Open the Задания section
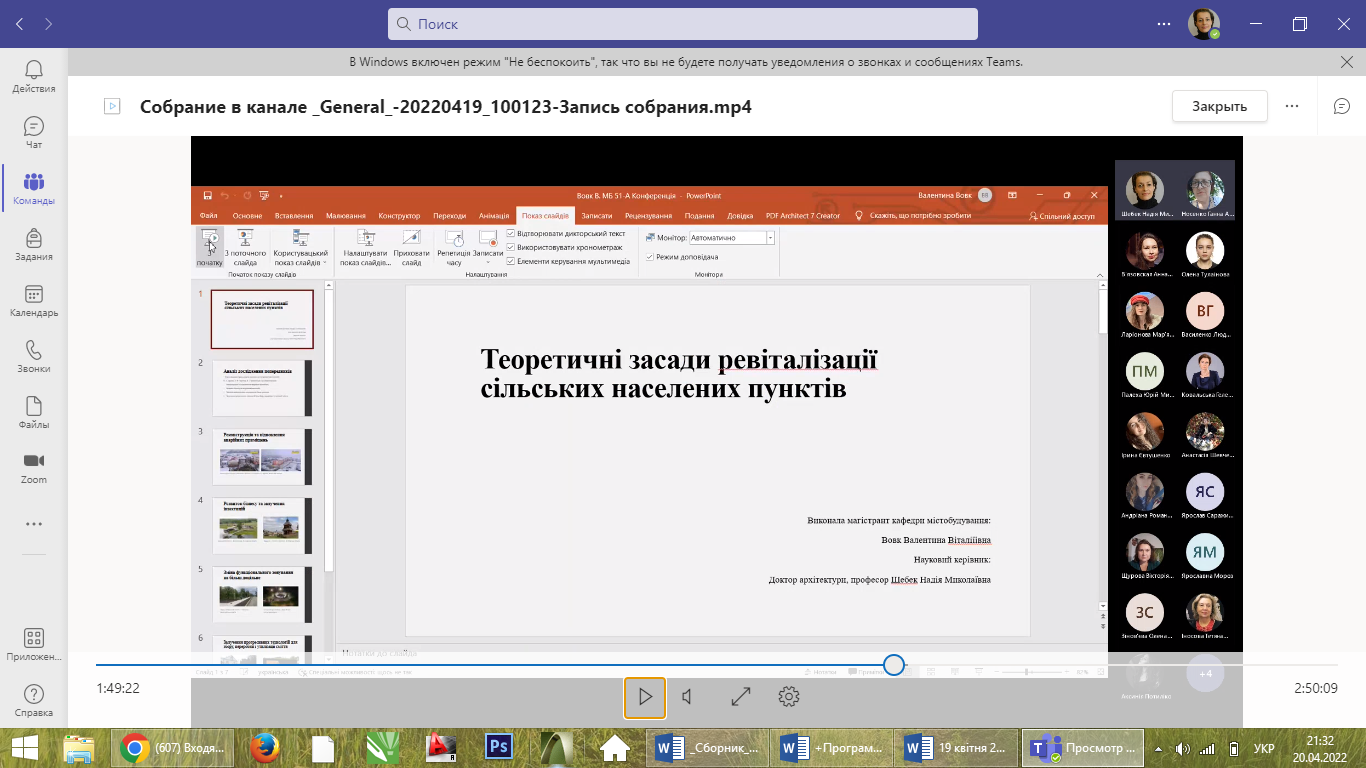 tap(33, 244)
